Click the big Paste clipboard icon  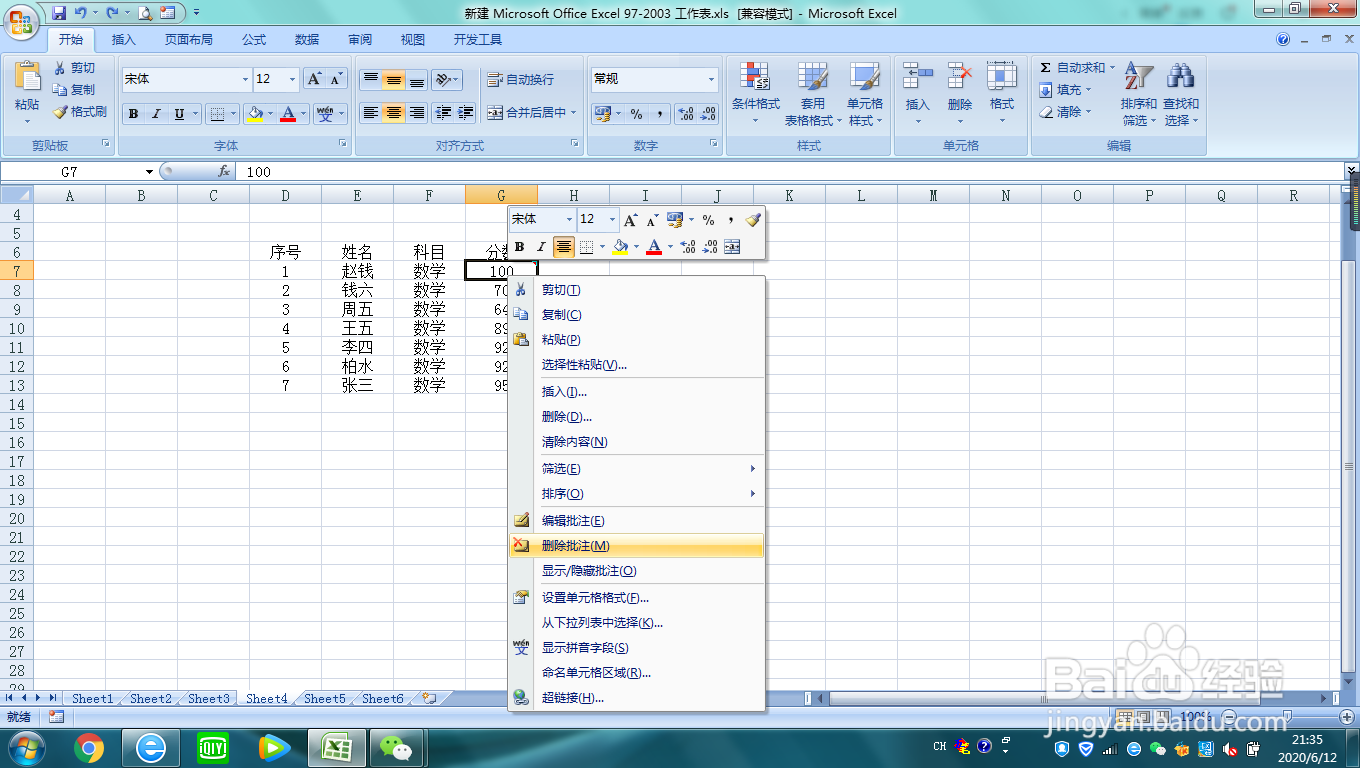(27, 76)
